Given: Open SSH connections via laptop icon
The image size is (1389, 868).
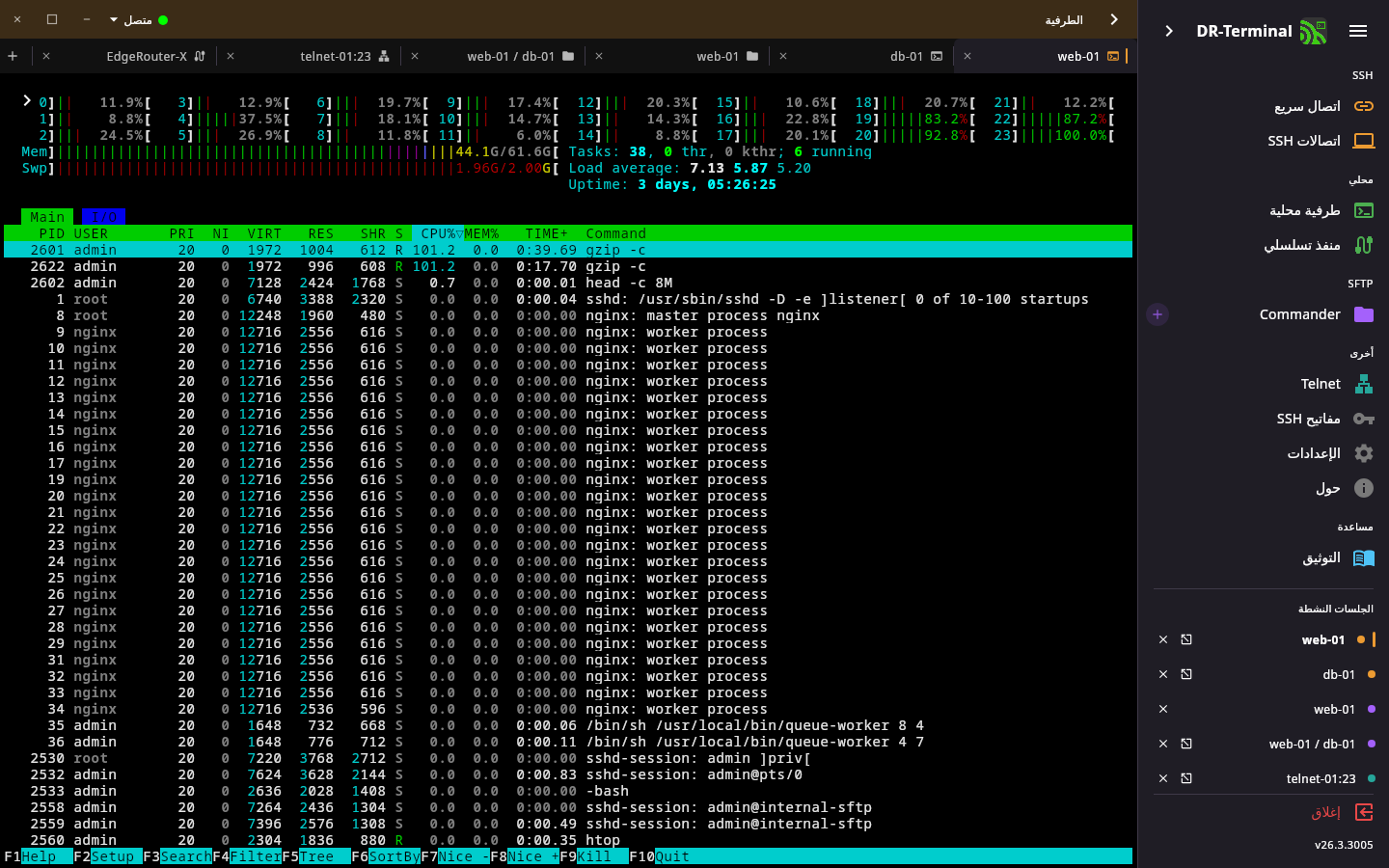Looking at the screenshot, I should [x=1364, y=141].
